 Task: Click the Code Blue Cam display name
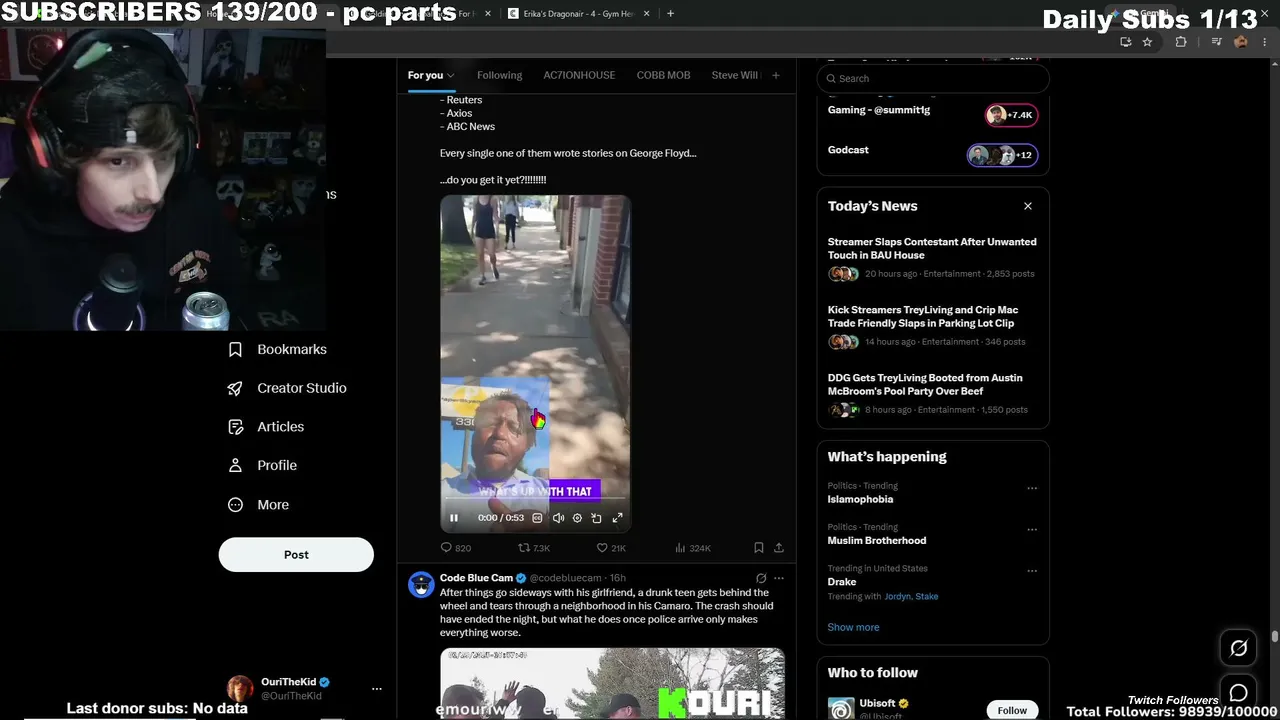pos(476,578)
